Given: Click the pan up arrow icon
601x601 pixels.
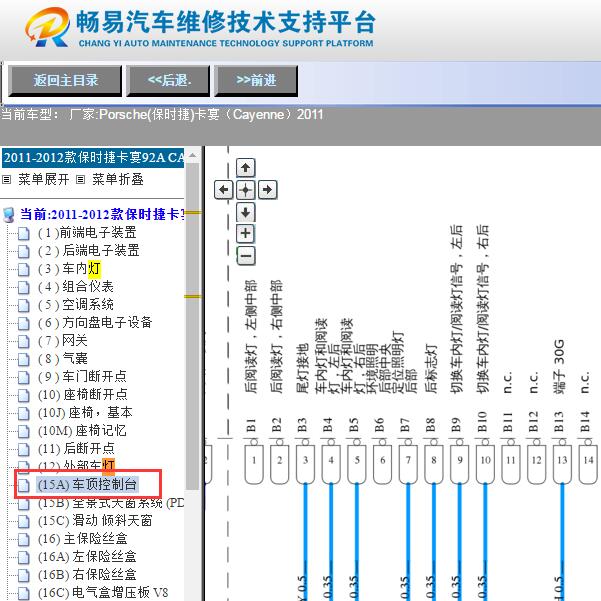Looking at the screenshot, I should click(x=246, y=168).
